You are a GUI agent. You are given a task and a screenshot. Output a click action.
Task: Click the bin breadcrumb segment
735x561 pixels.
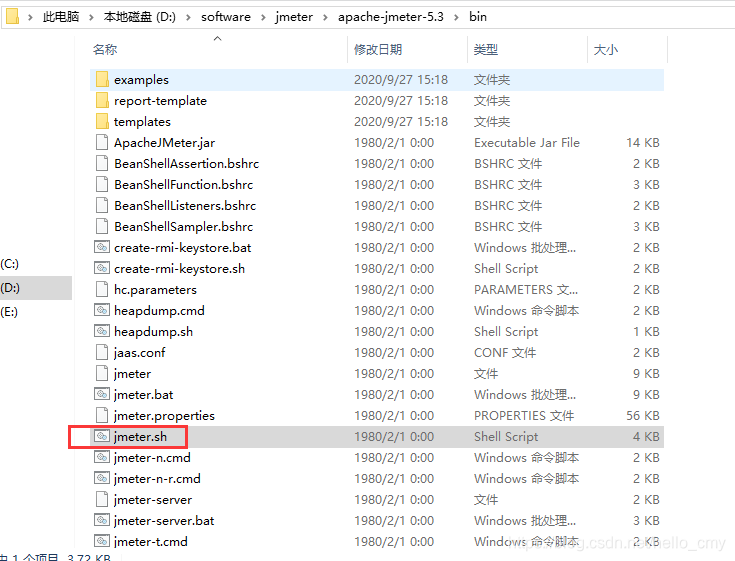(478, 17)
